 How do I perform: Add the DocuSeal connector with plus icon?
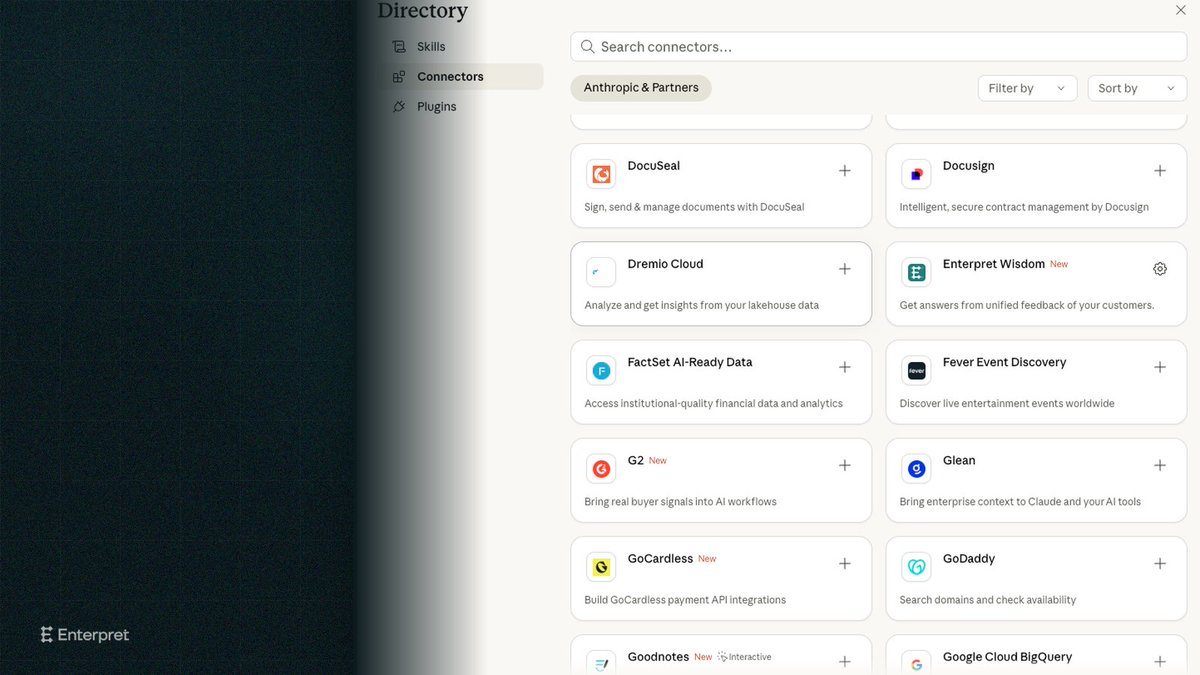click(x=845, y=171)
